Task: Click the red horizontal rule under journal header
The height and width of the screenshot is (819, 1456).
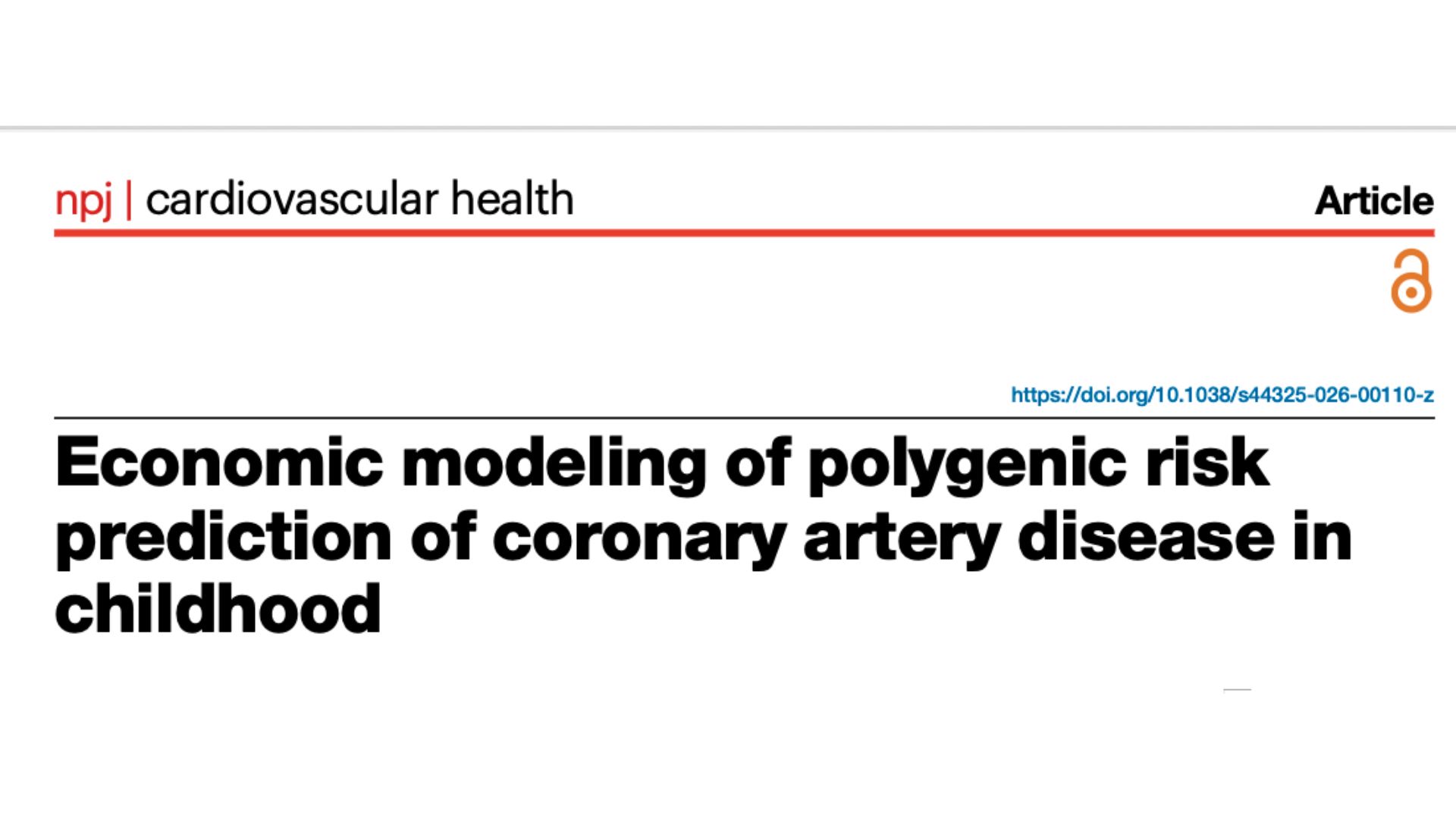Action: click(x=744, y=233)
